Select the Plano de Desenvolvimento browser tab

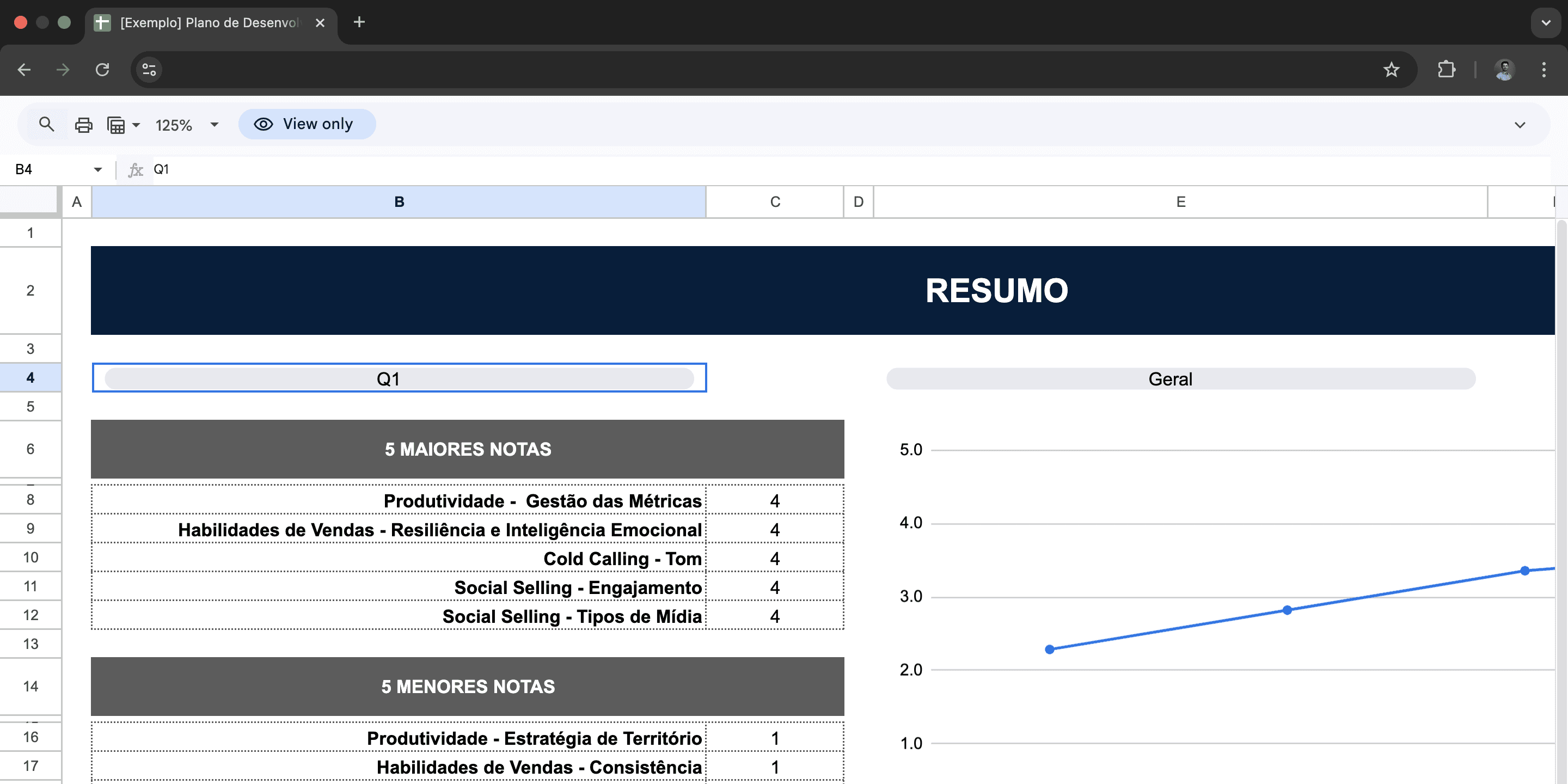[x=210, y=22]
